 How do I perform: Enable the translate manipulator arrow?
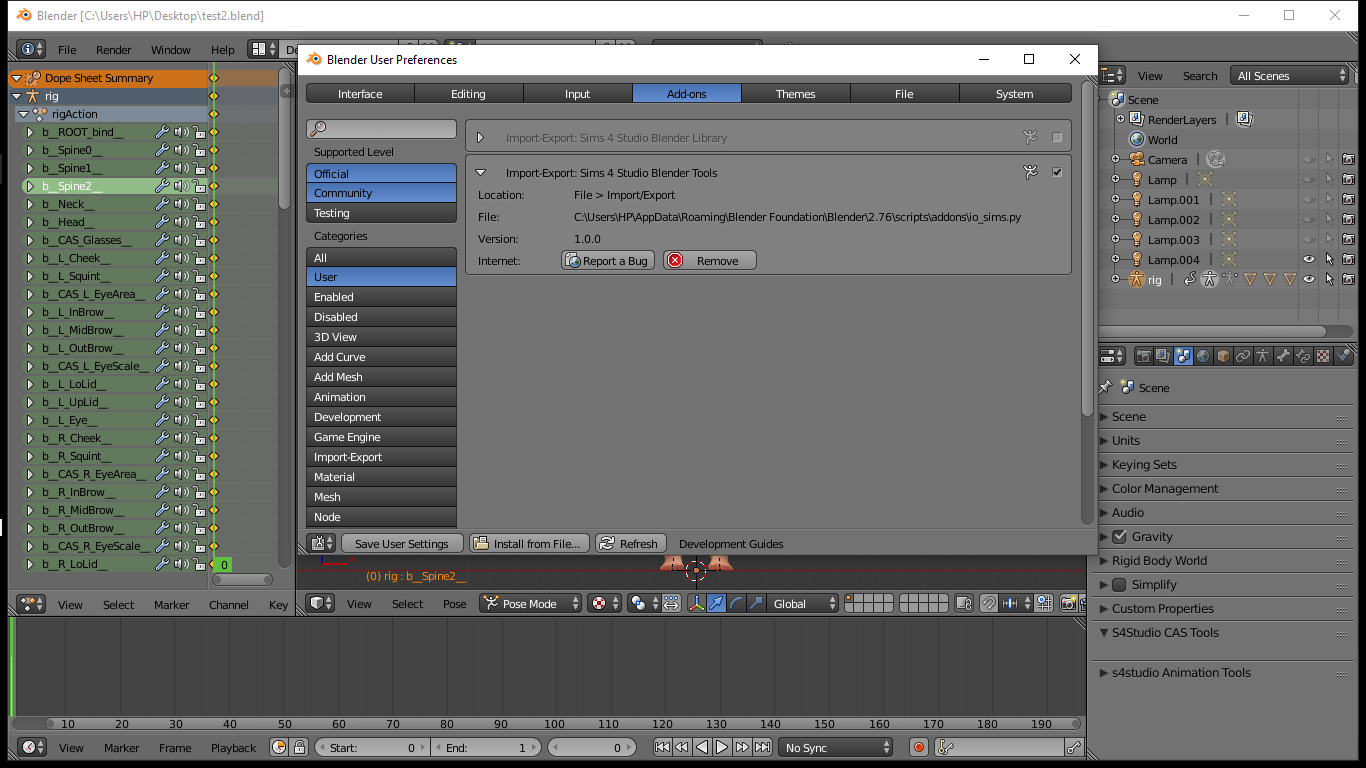716,603
